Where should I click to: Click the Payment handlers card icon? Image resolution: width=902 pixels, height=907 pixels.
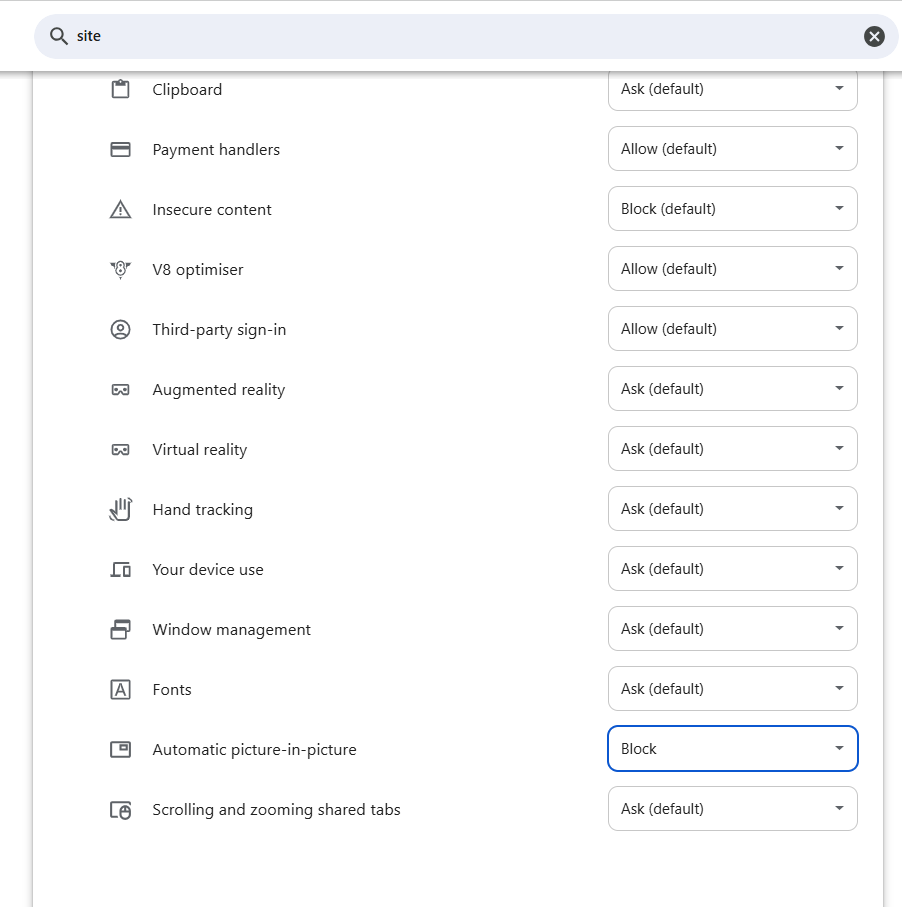(x=120, y=150)
